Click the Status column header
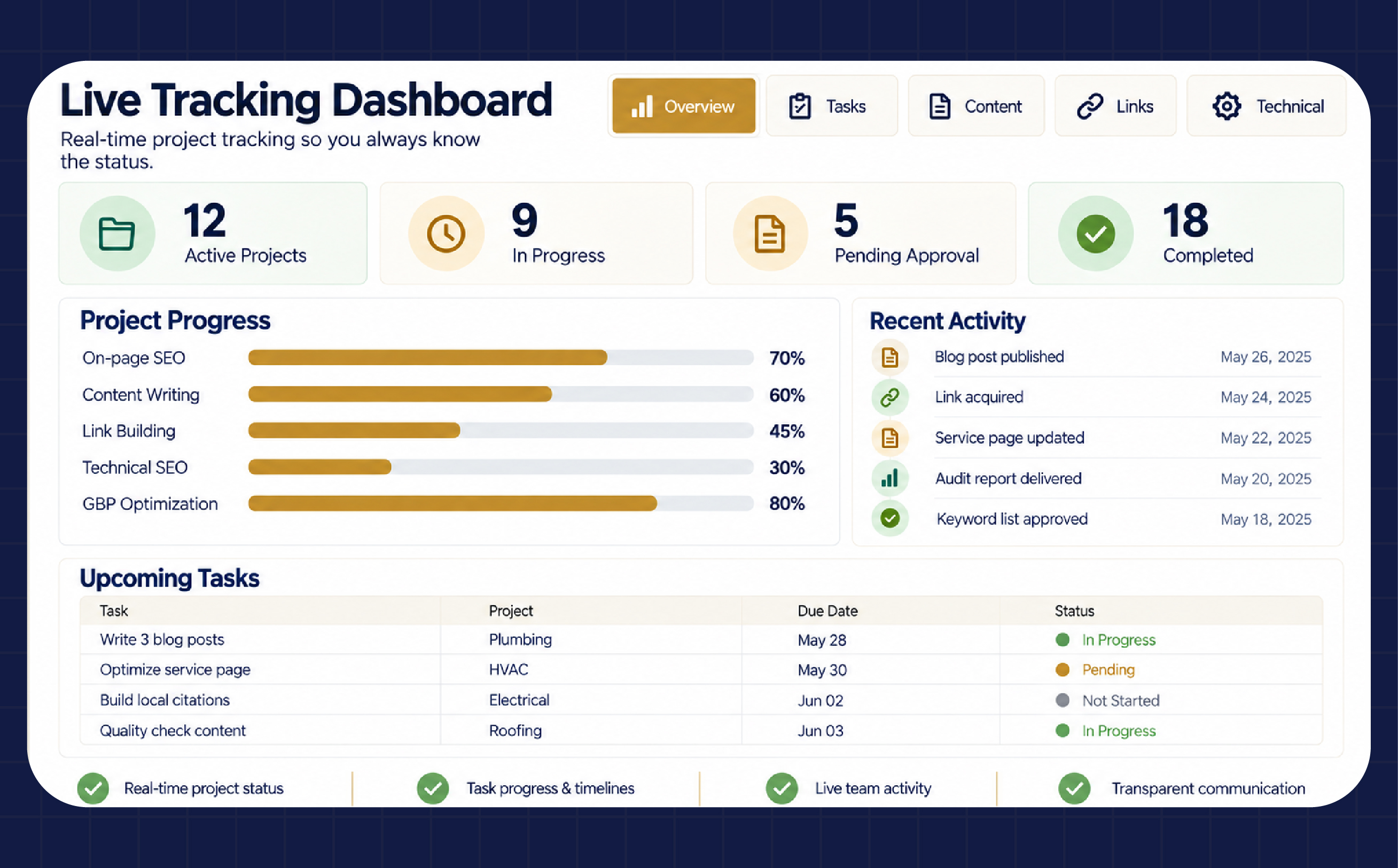Viewport: 1398px width, 868px height. point(1074,611)
